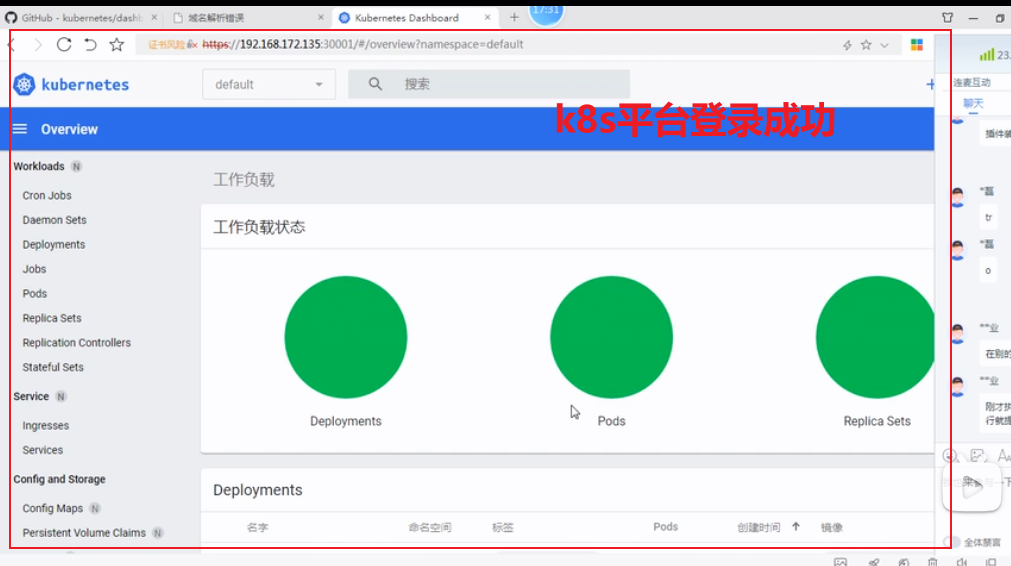Open Replication Controllers in sidebar
Image resolution: width=1011 pixels, height=566 pixels.
[x=77, y=342]
